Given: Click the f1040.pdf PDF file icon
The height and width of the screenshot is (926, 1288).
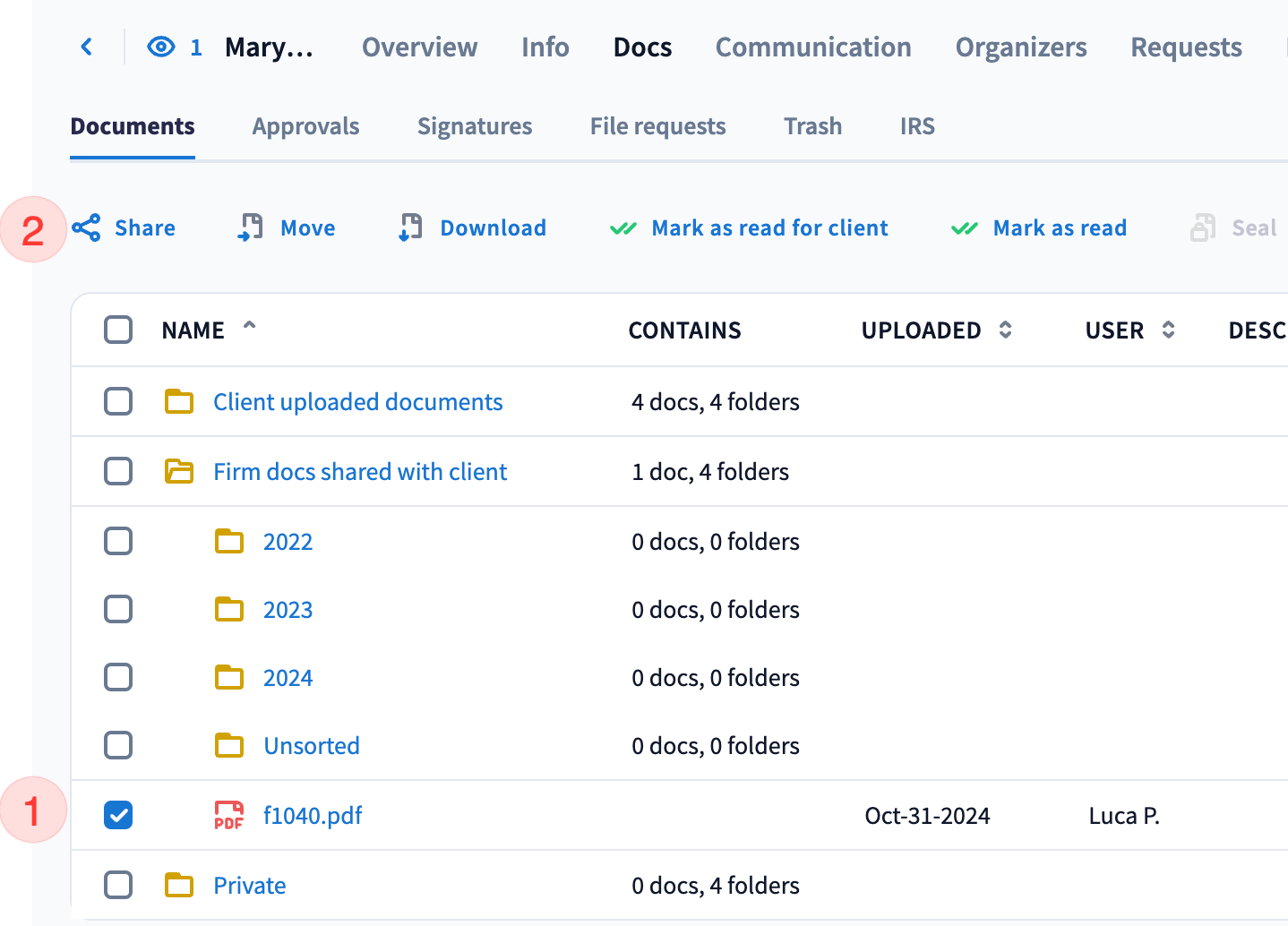Looking at the screenshot, I should point(229,816).
